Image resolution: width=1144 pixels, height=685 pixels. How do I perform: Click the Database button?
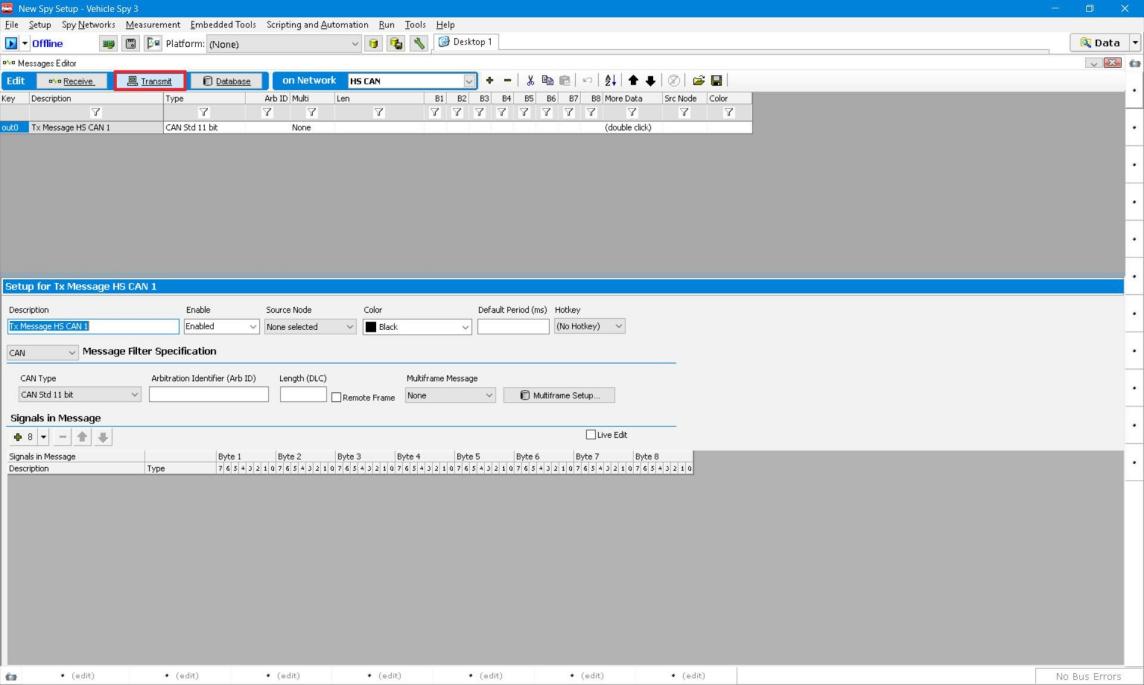tap(227, 81)
